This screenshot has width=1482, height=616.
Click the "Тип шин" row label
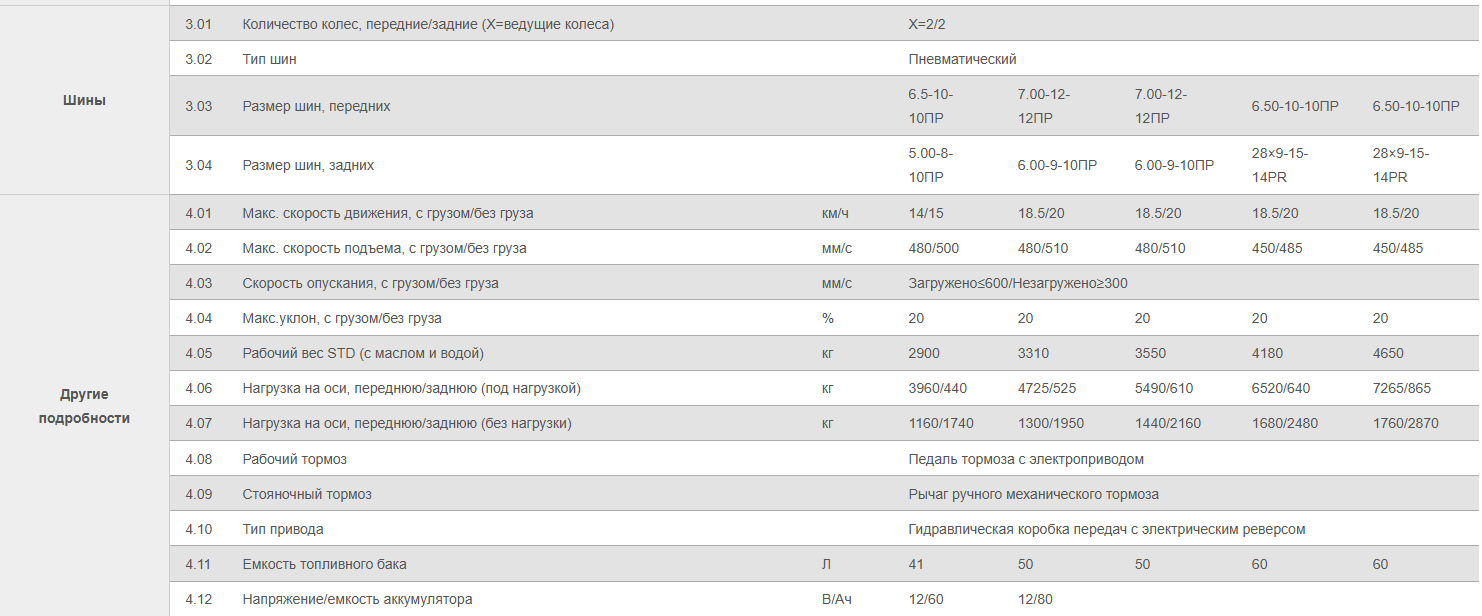(269, 59)
